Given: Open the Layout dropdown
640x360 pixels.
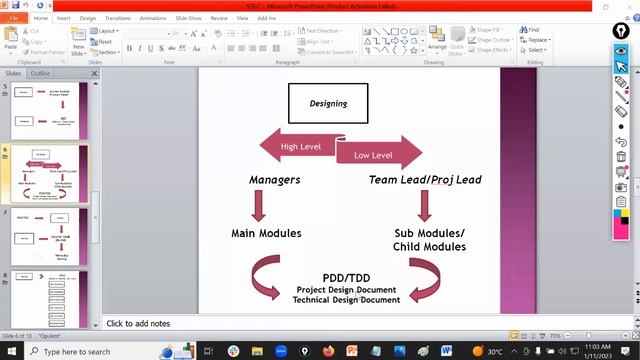Looking at the screenshot, I should point(104,31).
